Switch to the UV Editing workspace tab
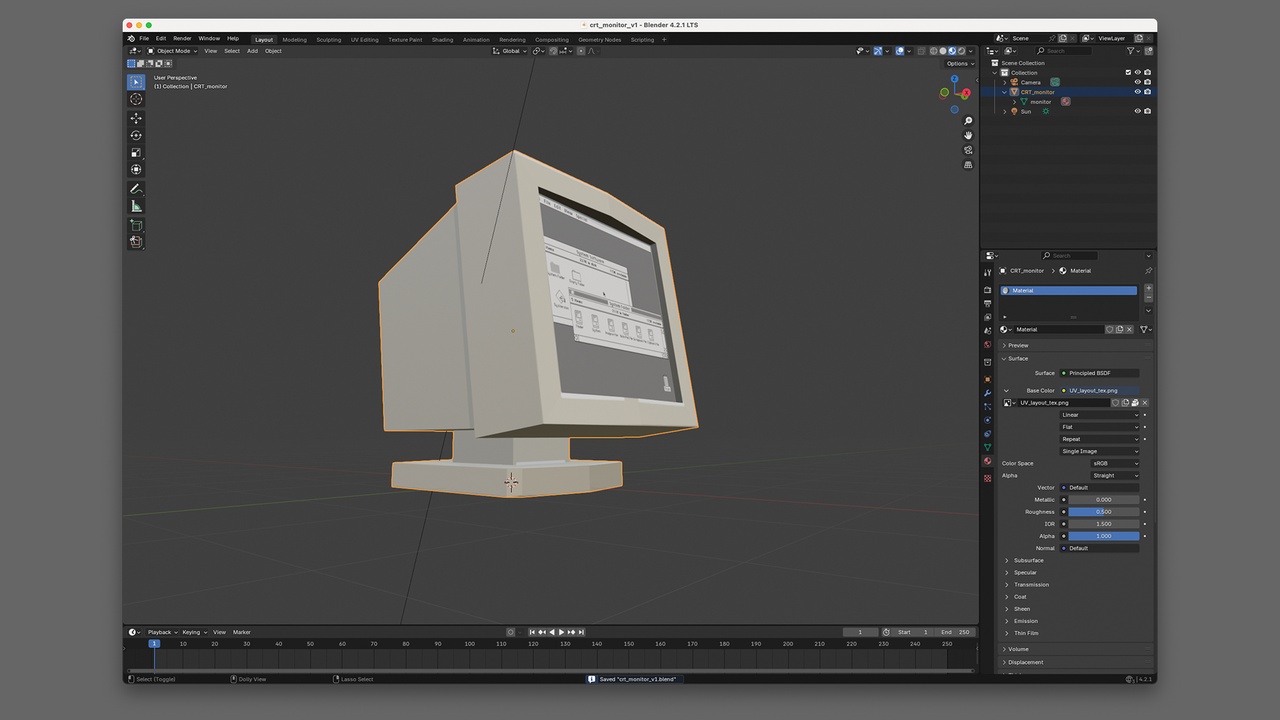 (x=364, y=40)
